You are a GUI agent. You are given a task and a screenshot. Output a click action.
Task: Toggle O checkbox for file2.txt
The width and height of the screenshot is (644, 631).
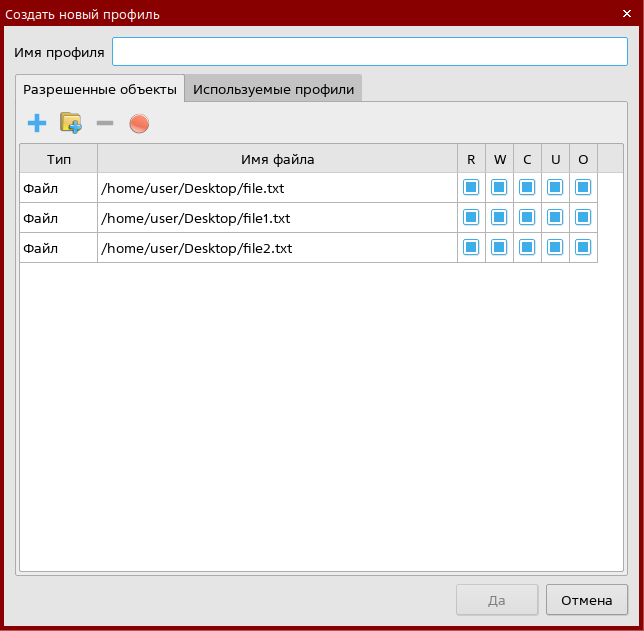tap(583, 247)
